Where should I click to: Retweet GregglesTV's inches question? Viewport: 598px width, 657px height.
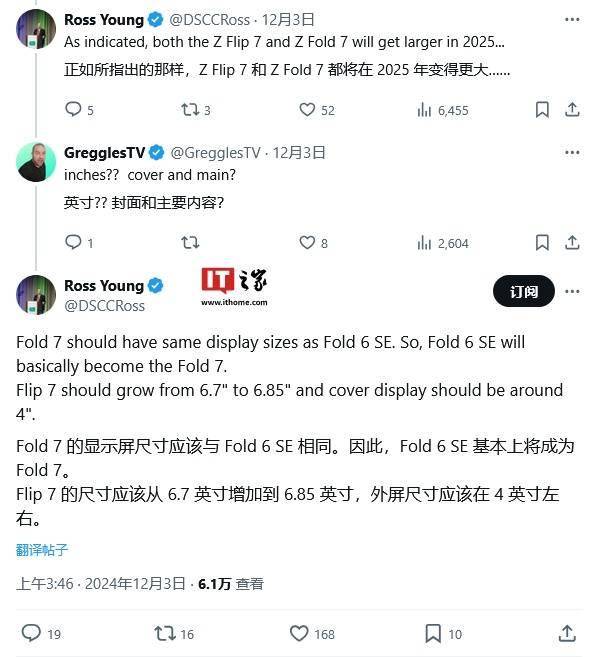click(190, 242)
